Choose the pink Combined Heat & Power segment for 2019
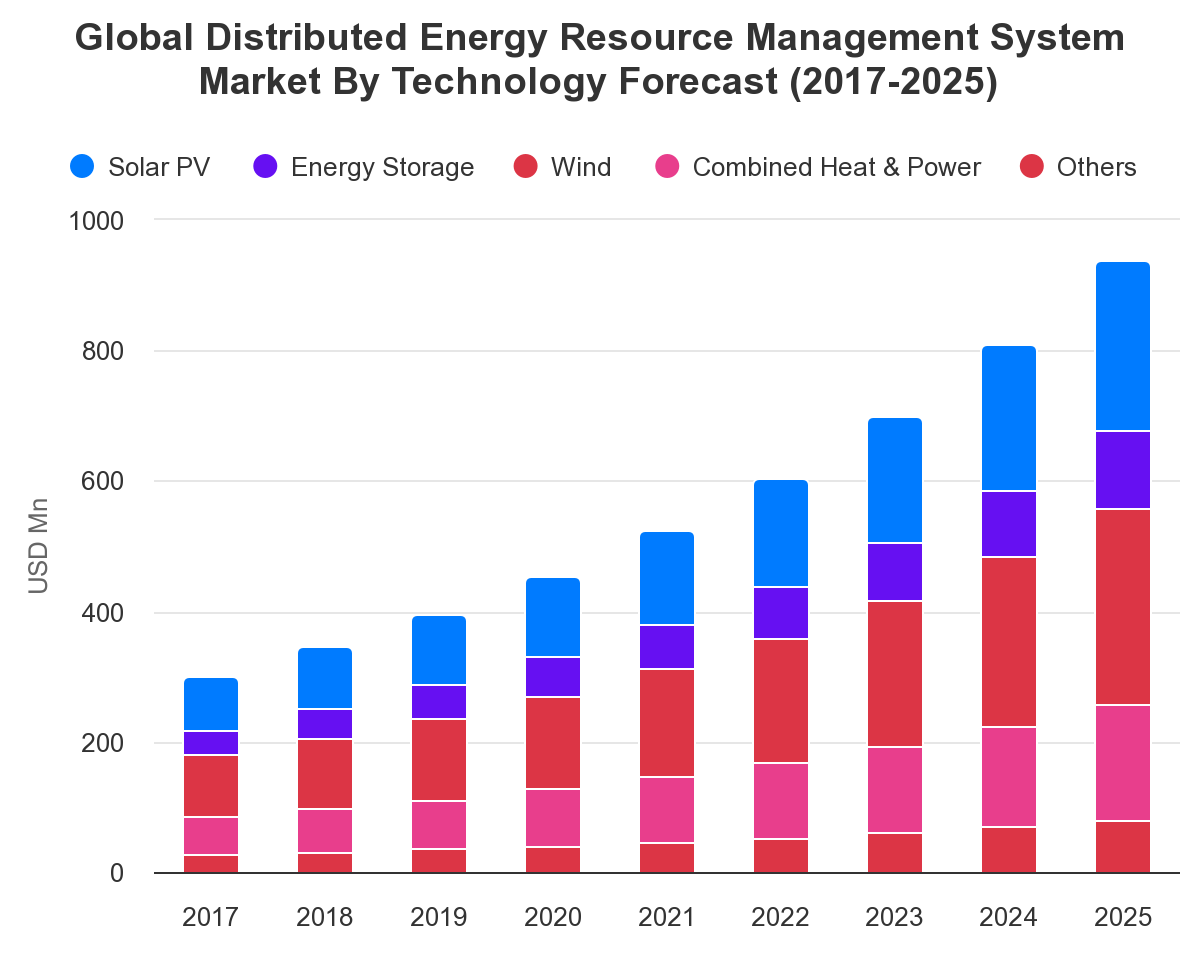Viewport: 1200px width, 960px height. pos(439,825)
